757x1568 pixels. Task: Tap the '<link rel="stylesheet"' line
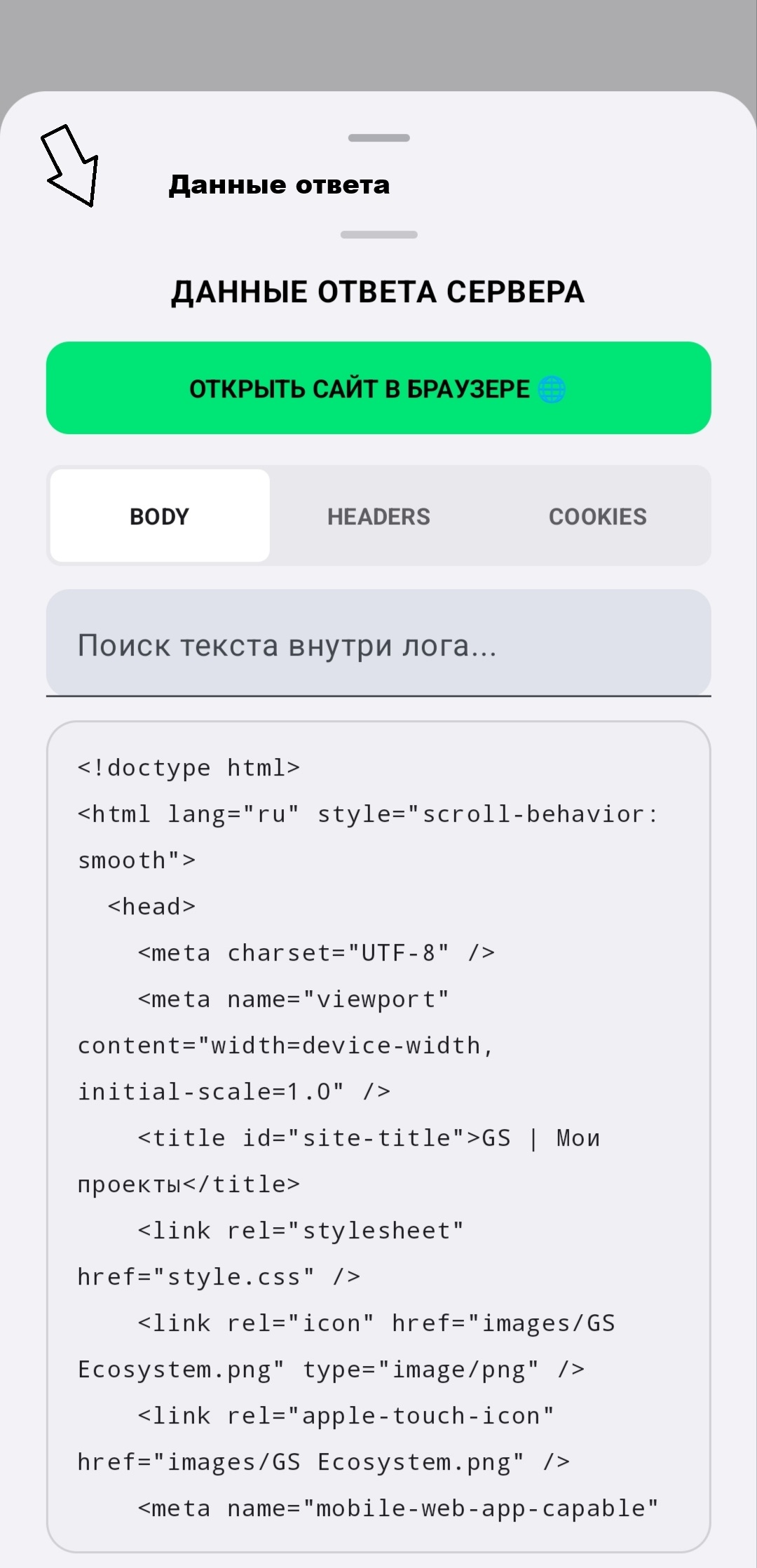coord(301,1231)
